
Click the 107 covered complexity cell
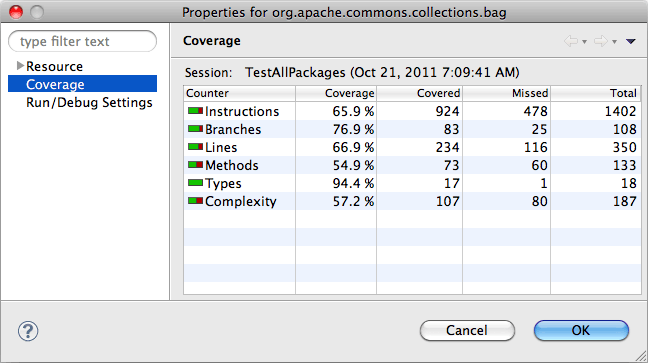(448, 201)
